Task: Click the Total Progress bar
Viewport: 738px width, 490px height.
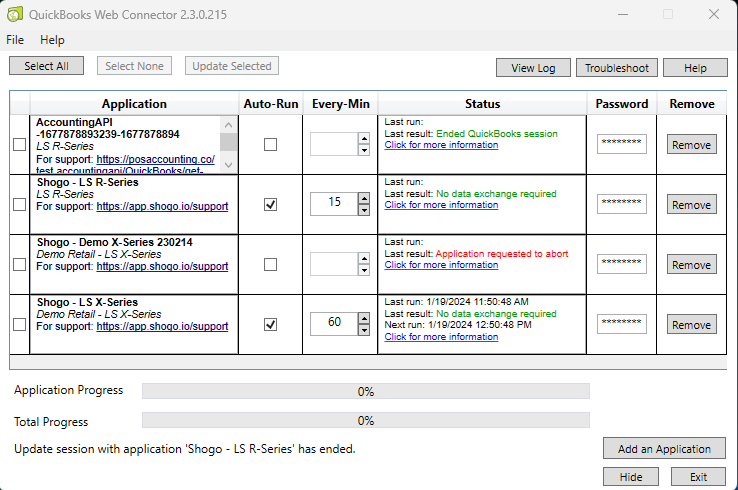Action: 366,420
